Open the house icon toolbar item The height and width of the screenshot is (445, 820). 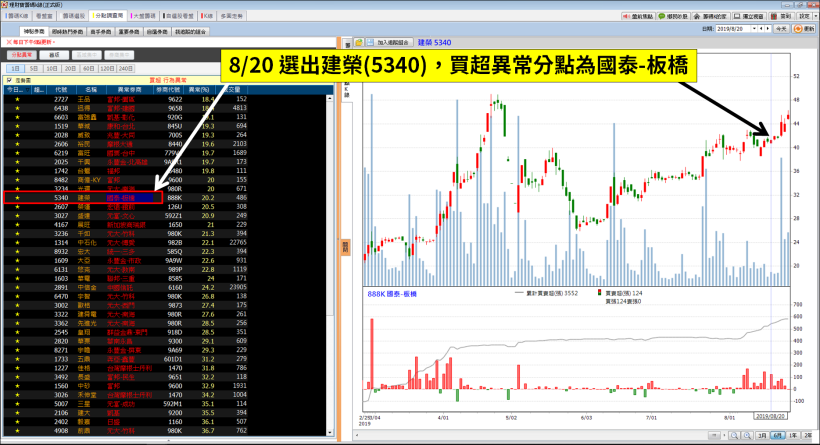[x=710, y=16]
